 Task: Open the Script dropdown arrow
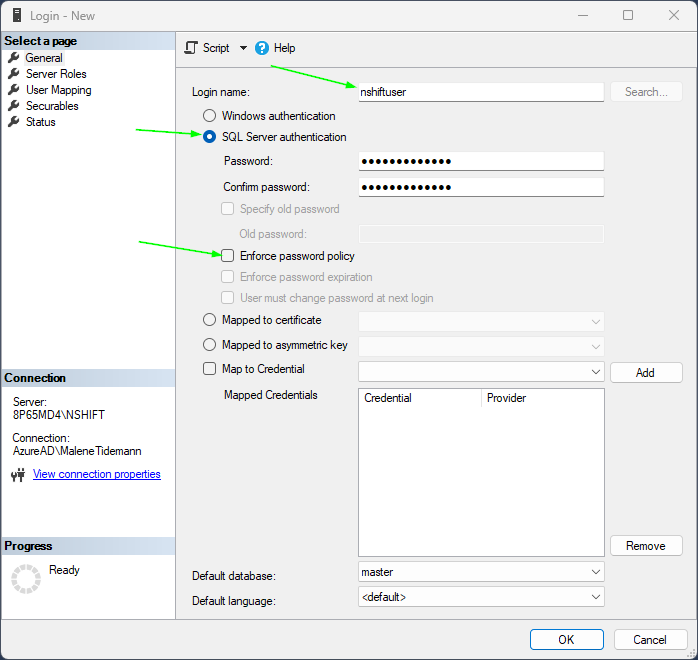coord(243,48)
